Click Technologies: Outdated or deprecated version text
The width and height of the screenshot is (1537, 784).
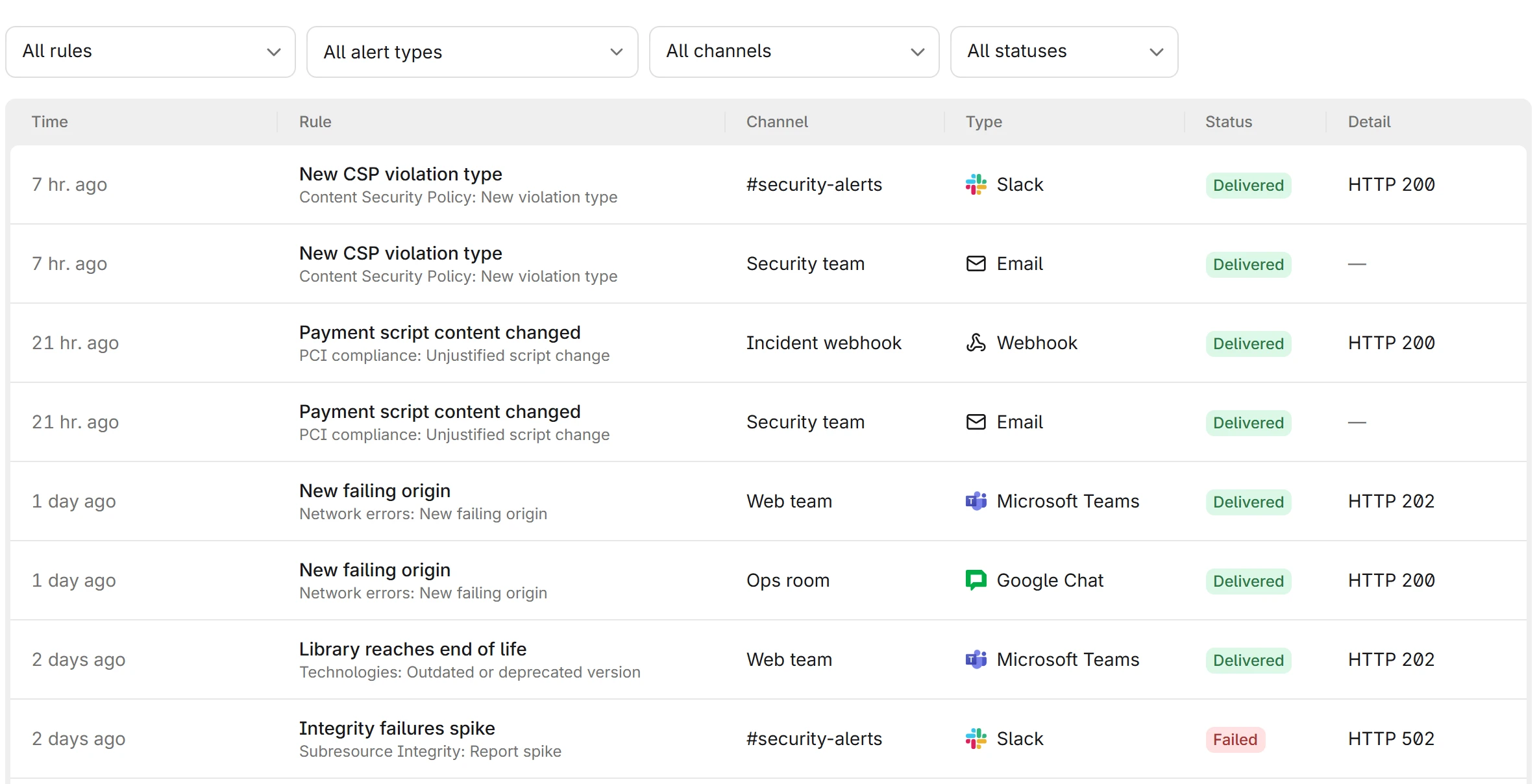(x=470, y=672)
